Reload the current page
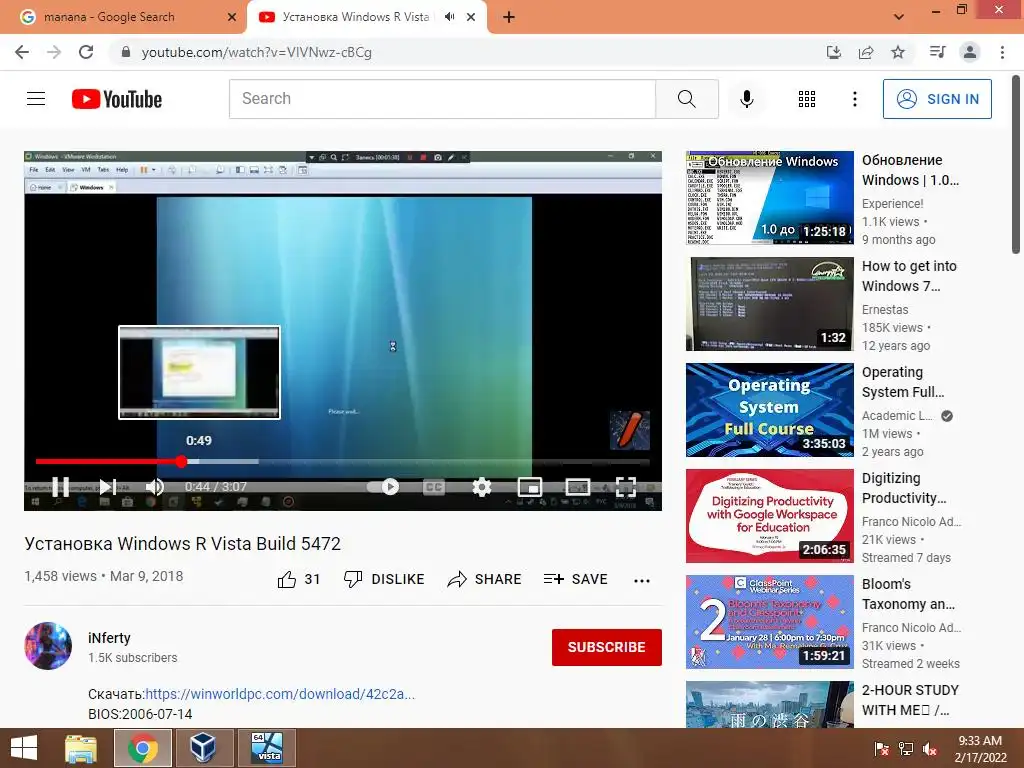Image resolution: width=1024 pixels, height=768 pixels. coord(86,52)
